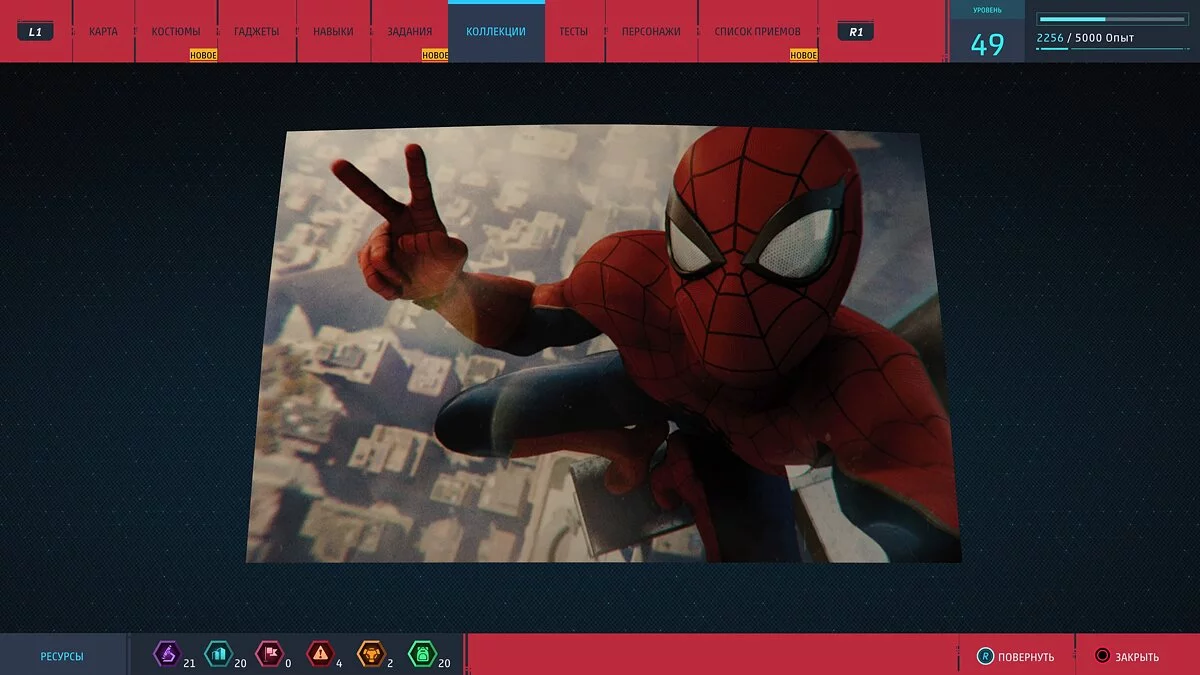Select the Персонажи tab
Viewport: 1200px width, 675px height.
[651, 32]
